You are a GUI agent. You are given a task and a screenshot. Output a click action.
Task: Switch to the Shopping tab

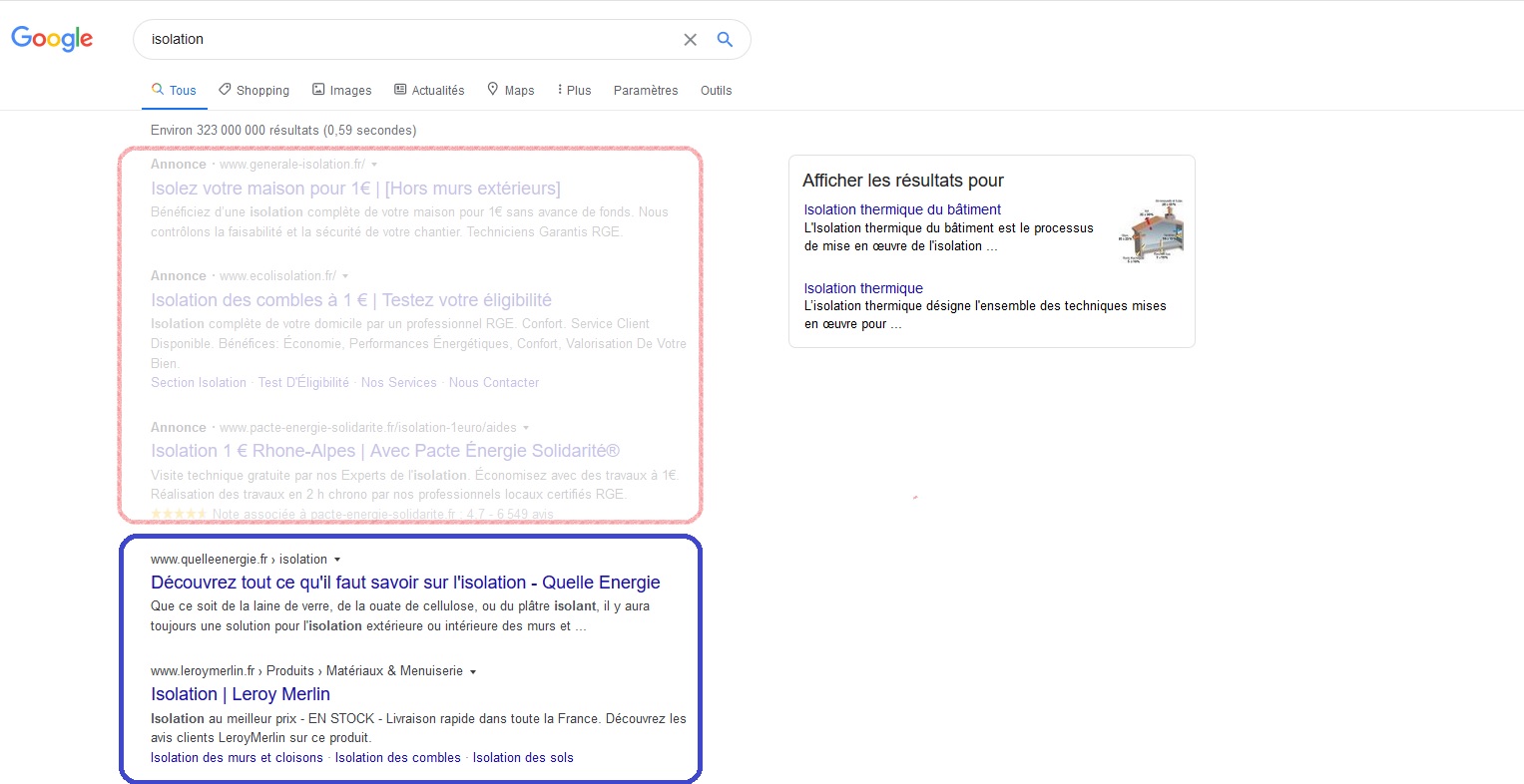254,90
